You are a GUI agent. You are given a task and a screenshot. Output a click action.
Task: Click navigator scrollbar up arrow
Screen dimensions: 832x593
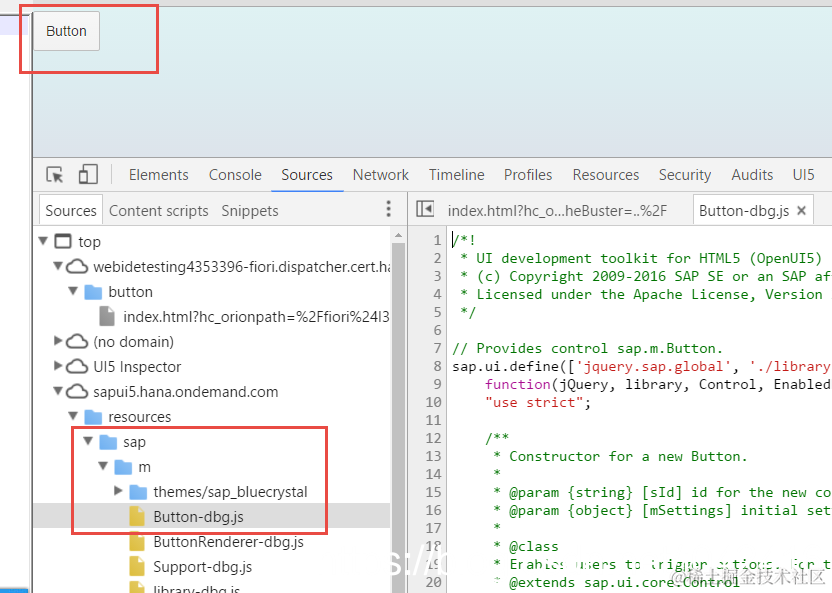398,234
